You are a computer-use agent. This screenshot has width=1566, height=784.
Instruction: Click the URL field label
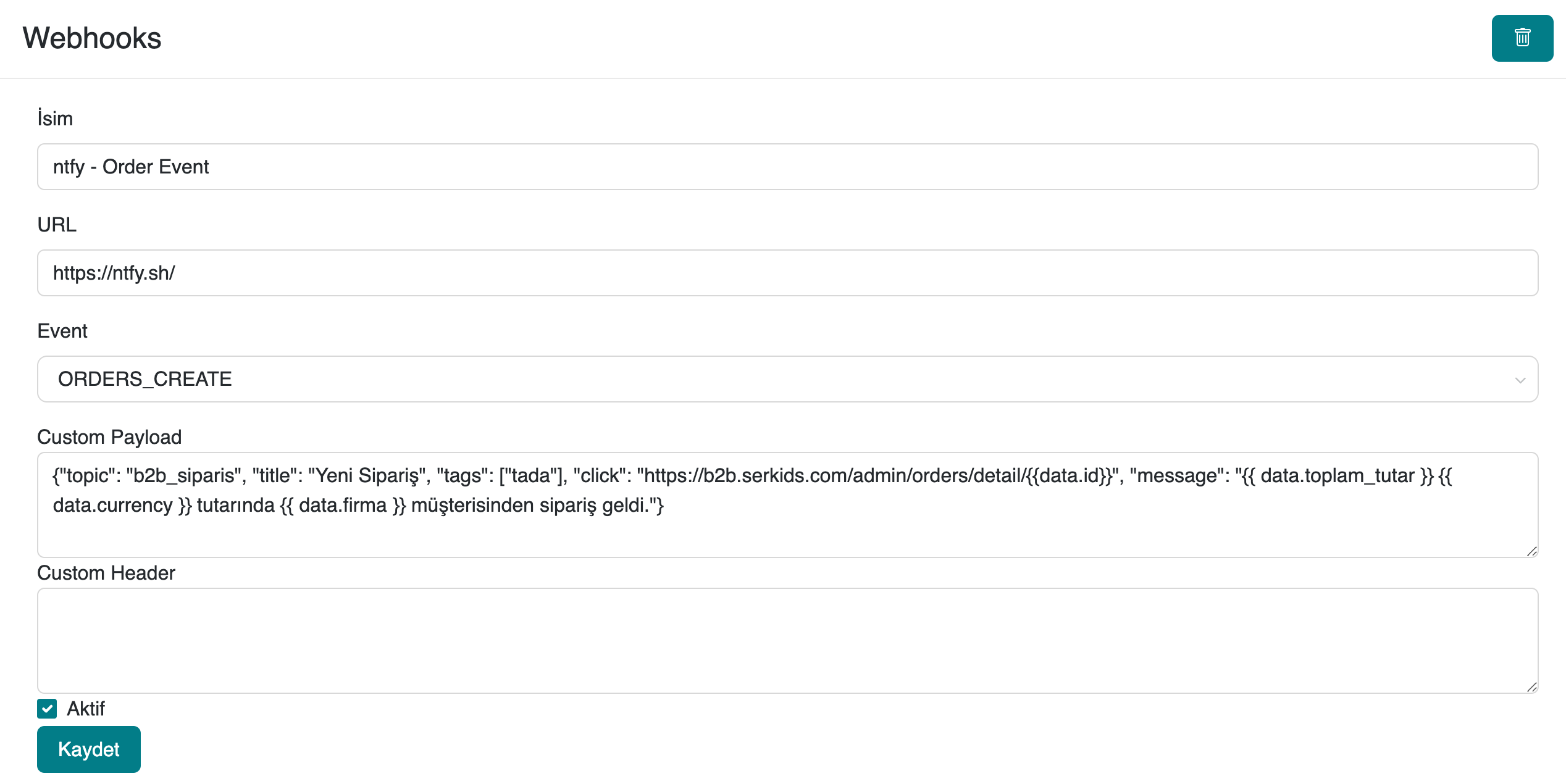[57, 225]
